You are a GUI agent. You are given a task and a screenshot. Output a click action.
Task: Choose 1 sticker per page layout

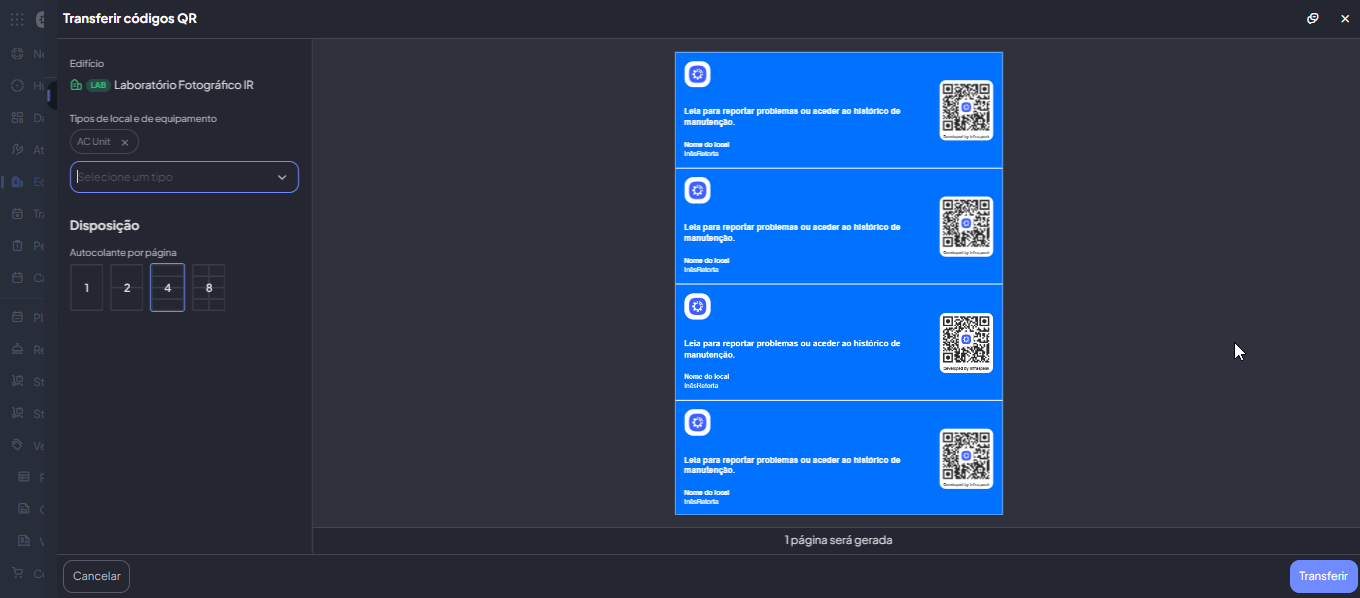[x=87, y=288]
